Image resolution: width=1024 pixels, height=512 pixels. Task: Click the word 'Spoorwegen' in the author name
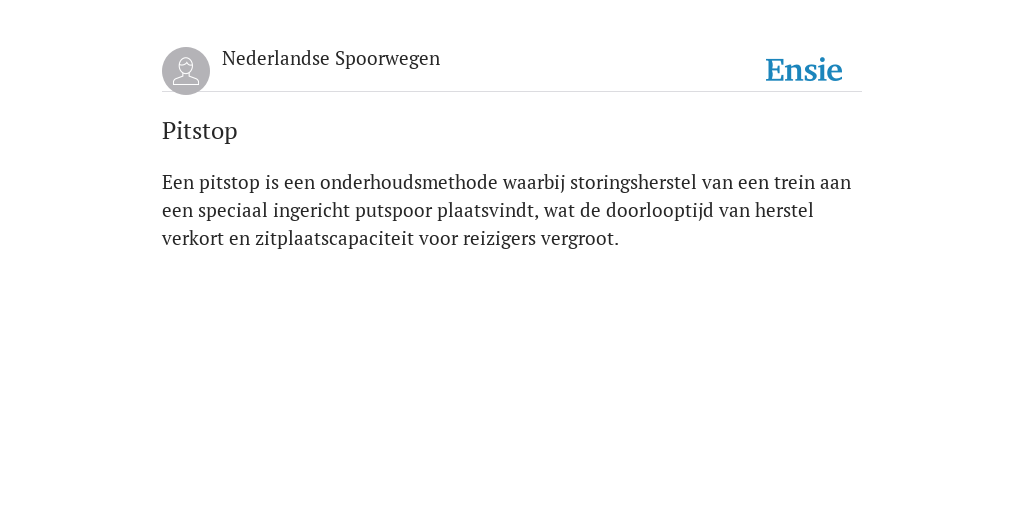click(387, 58)
